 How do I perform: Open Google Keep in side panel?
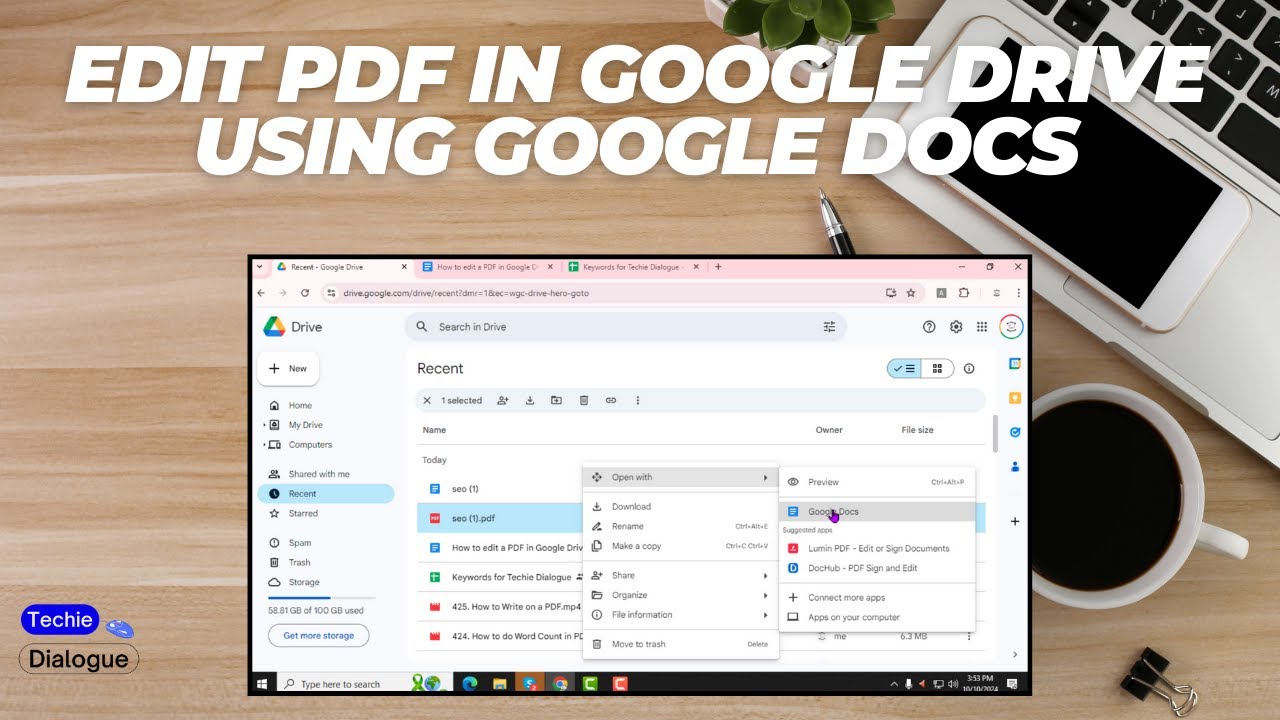pyautogui.click(x=1015, y=398)
